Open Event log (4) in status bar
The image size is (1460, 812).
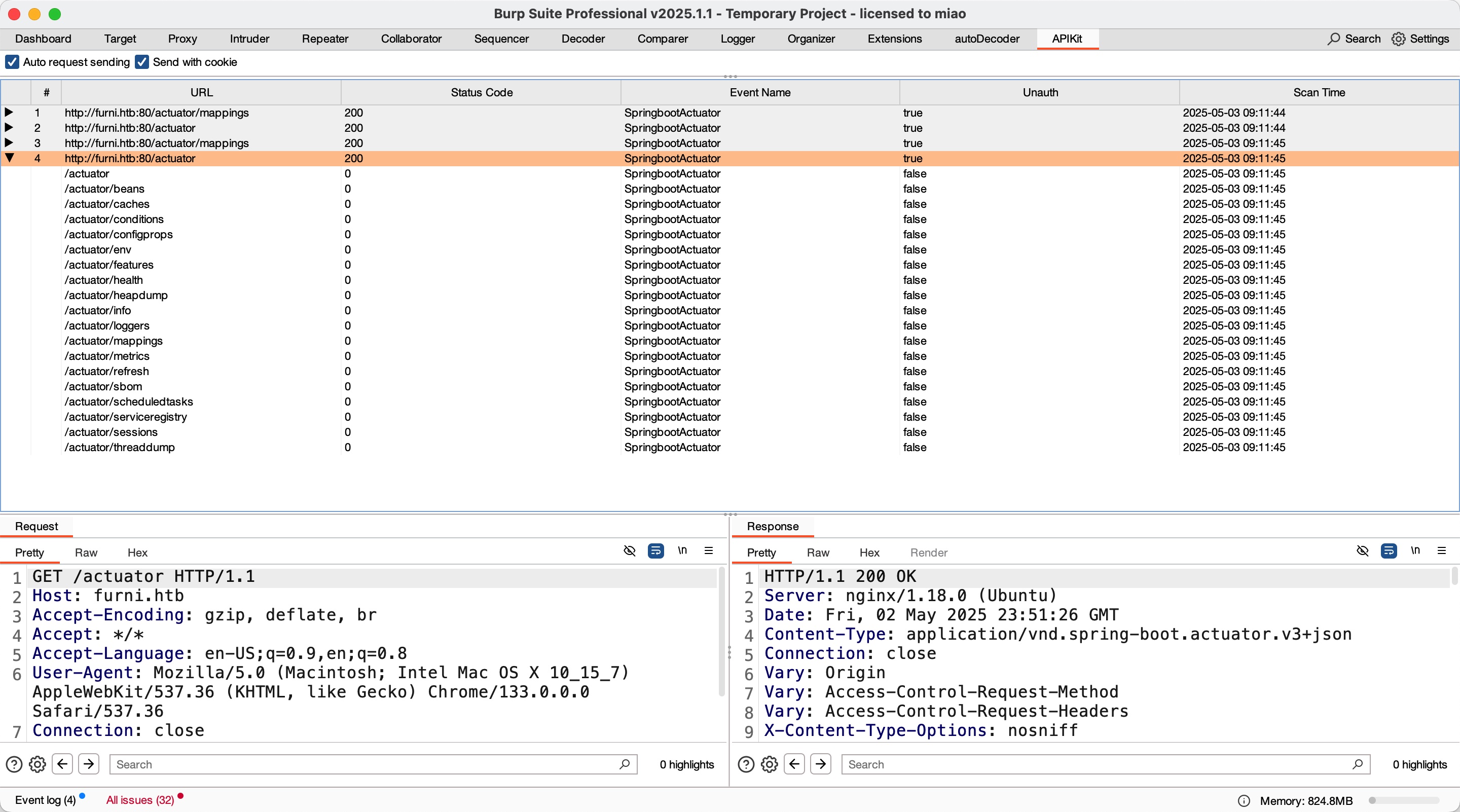tap(45, 799)
